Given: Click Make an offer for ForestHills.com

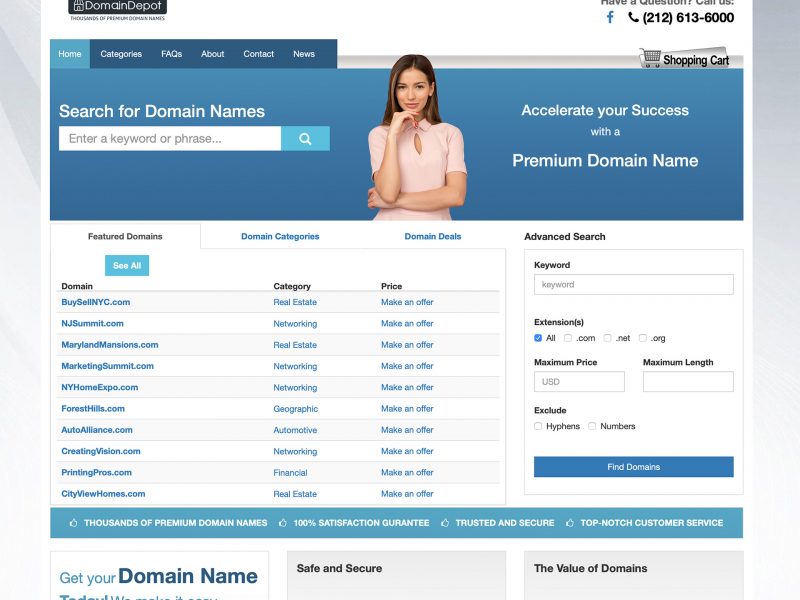Looking at the screenshot, I should 407,409.
